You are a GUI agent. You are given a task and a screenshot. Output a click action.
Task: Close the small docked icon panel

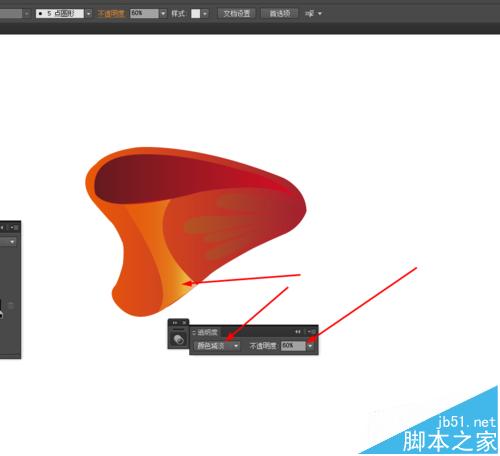[184, 323]
